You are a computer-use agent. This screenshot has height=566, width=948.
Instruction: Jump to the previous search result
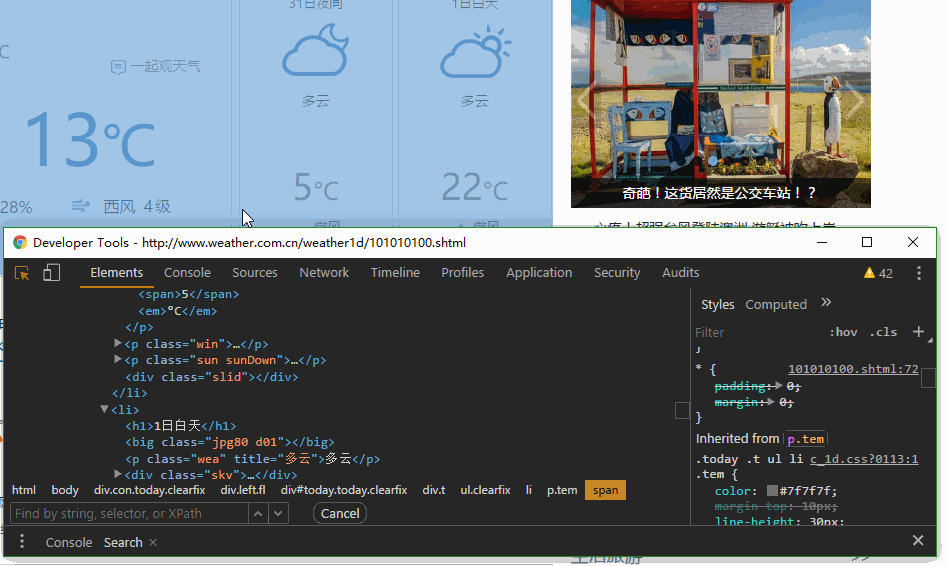pos(258,513)
